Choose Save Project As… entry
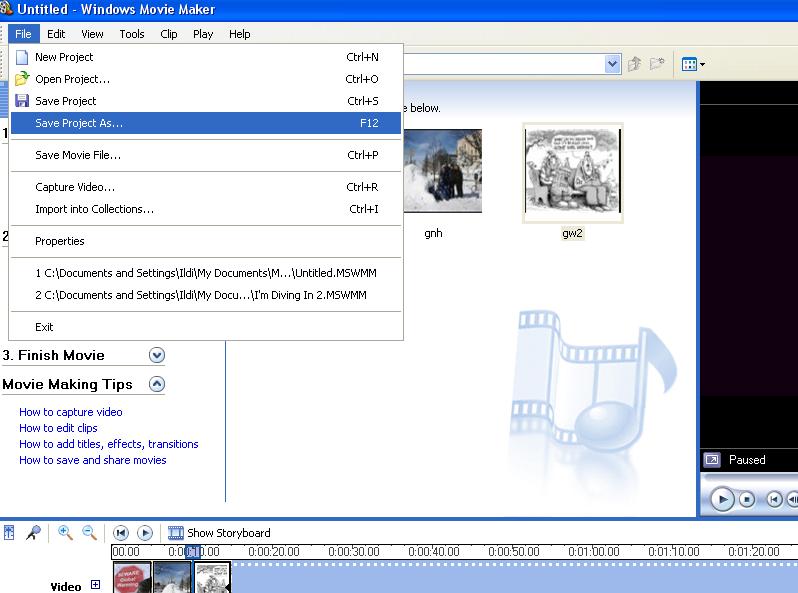Screen dimensions: 798x593 tap(206, 123)
